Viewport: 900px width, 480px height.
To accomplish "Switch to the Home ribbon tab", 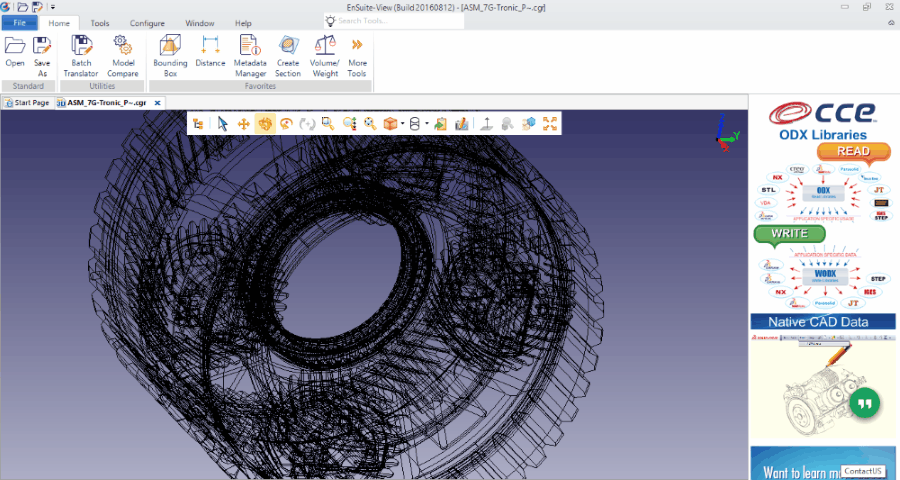I will (x=59, y=24).
